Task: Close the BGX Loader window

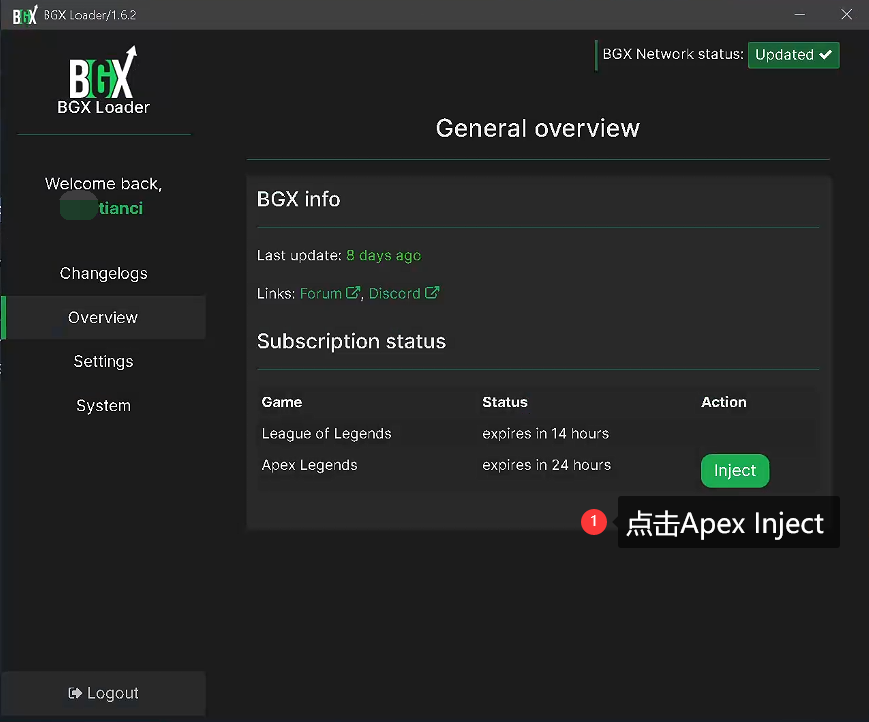Action: pos(846,14)
